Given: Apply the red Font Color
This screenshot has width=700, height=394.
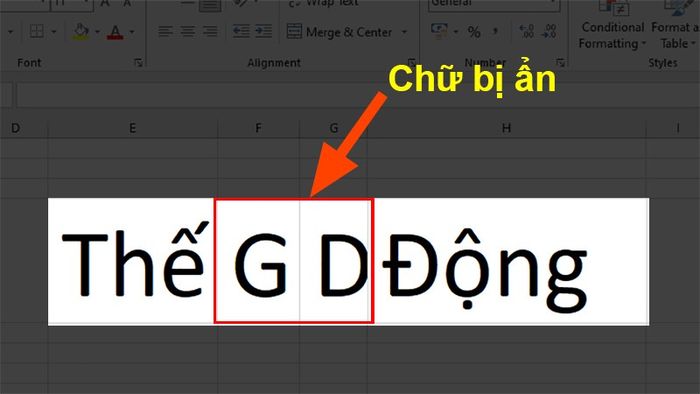Looking at the screenshot, I should 115,32.
